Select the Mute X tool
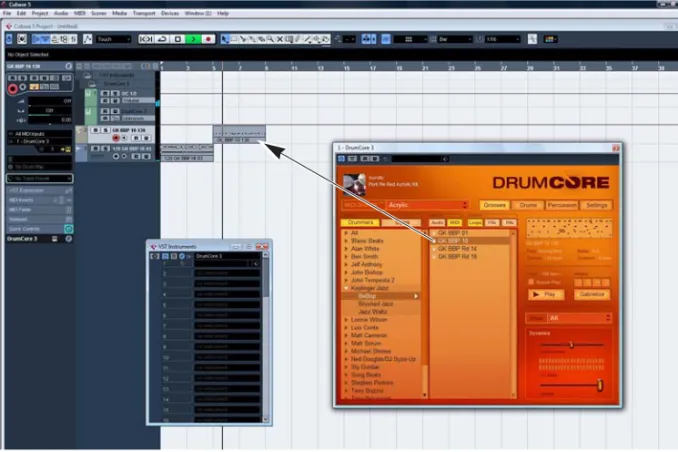The width and height of the screenshot is (678, 452). pyautogui.click(x=280, y=39)
